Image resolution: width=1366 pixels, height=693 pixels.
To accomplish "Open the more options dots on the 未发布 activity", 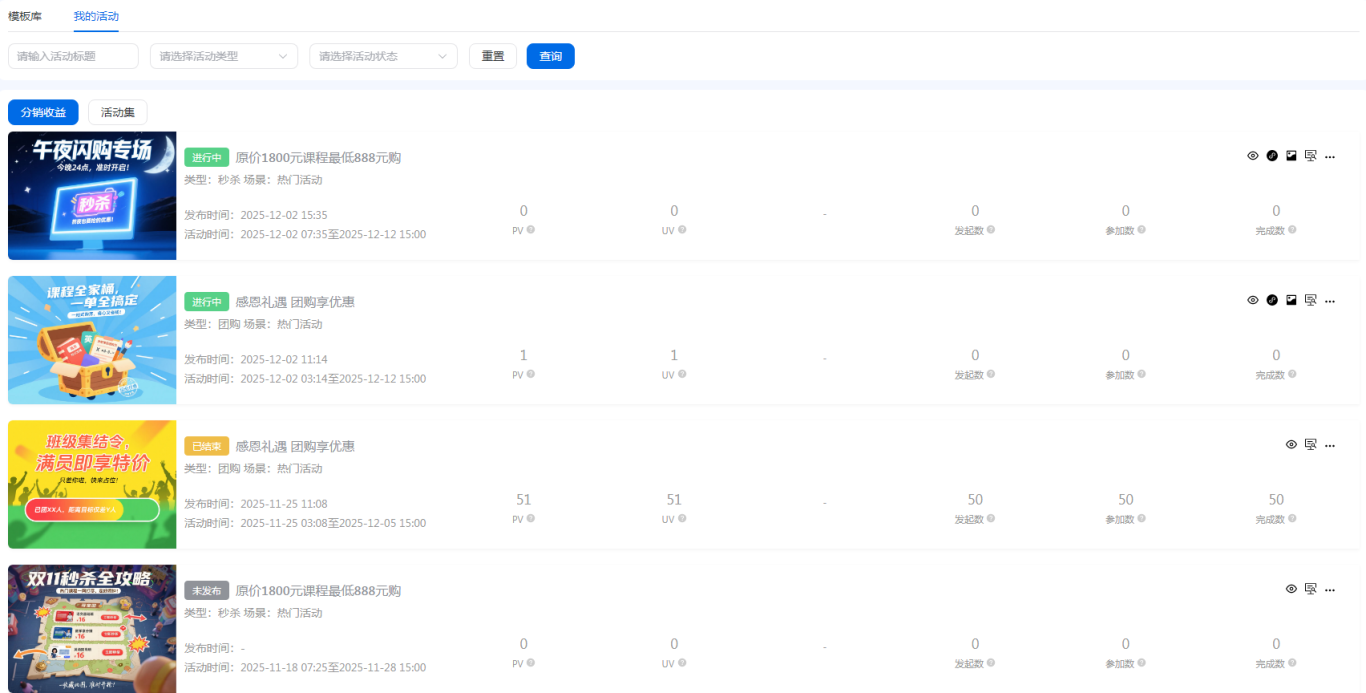I will (1330, 590).
